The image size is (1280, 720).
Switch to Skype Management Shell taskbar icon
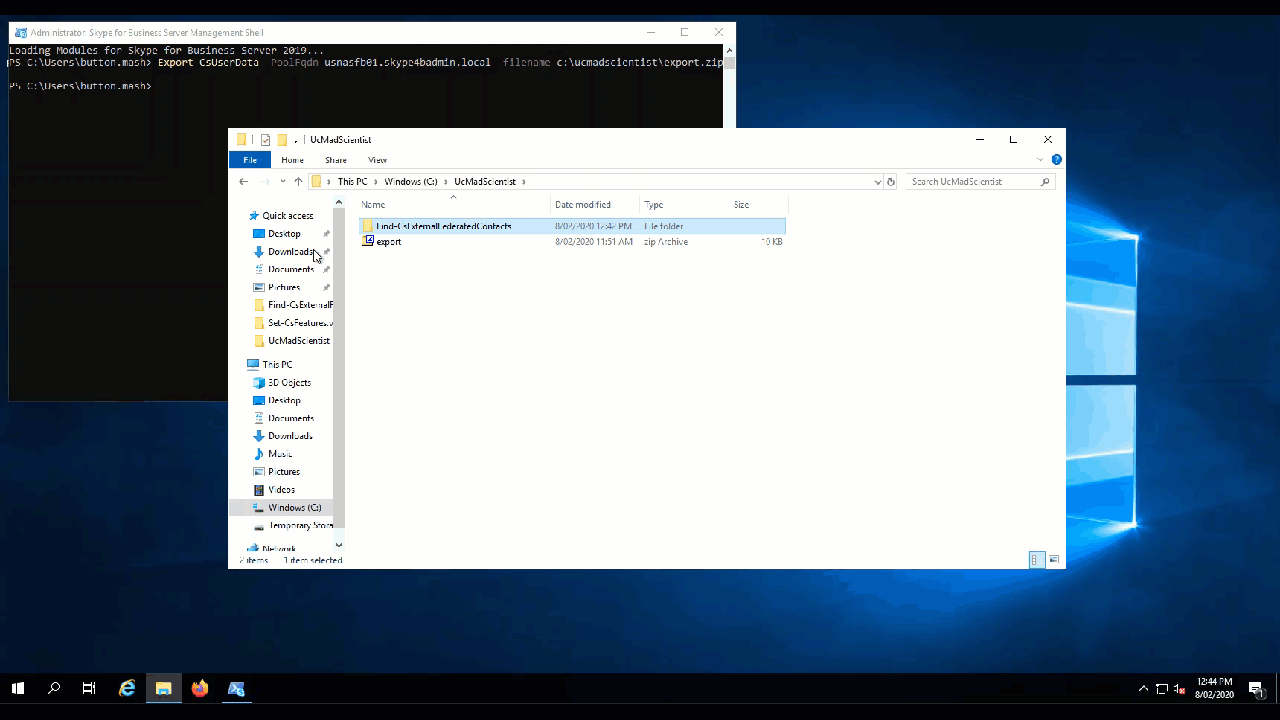tap(236, 688)
